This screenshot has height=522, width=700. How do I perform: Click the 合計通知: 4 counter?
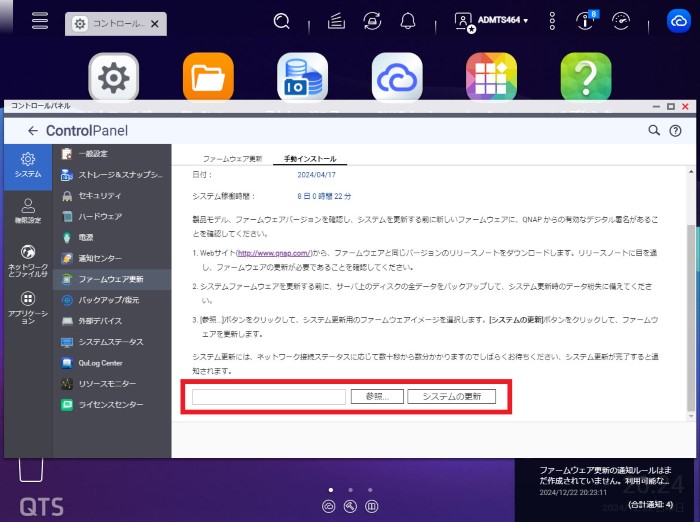point(650,505)
